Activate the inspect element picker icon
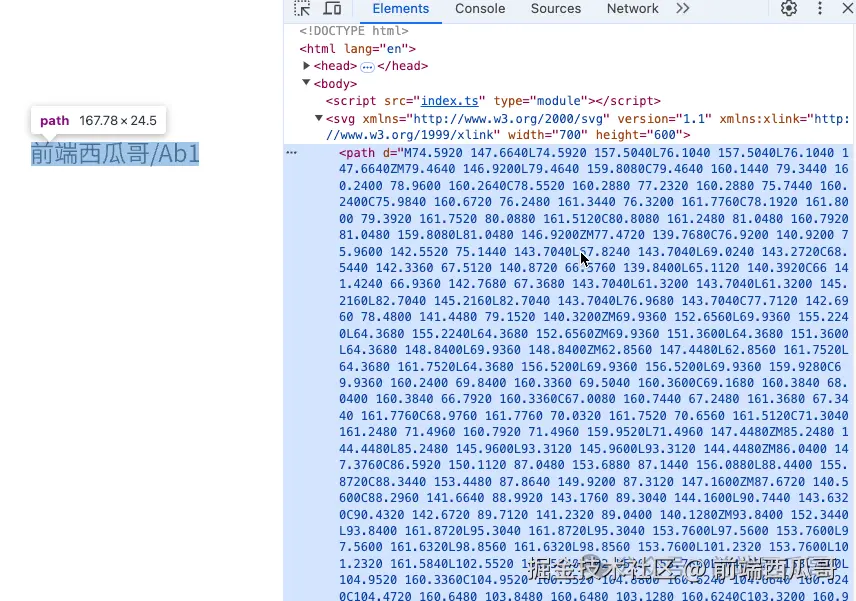The width and height of the screenshot is (856, 601). tap(302, 9)
